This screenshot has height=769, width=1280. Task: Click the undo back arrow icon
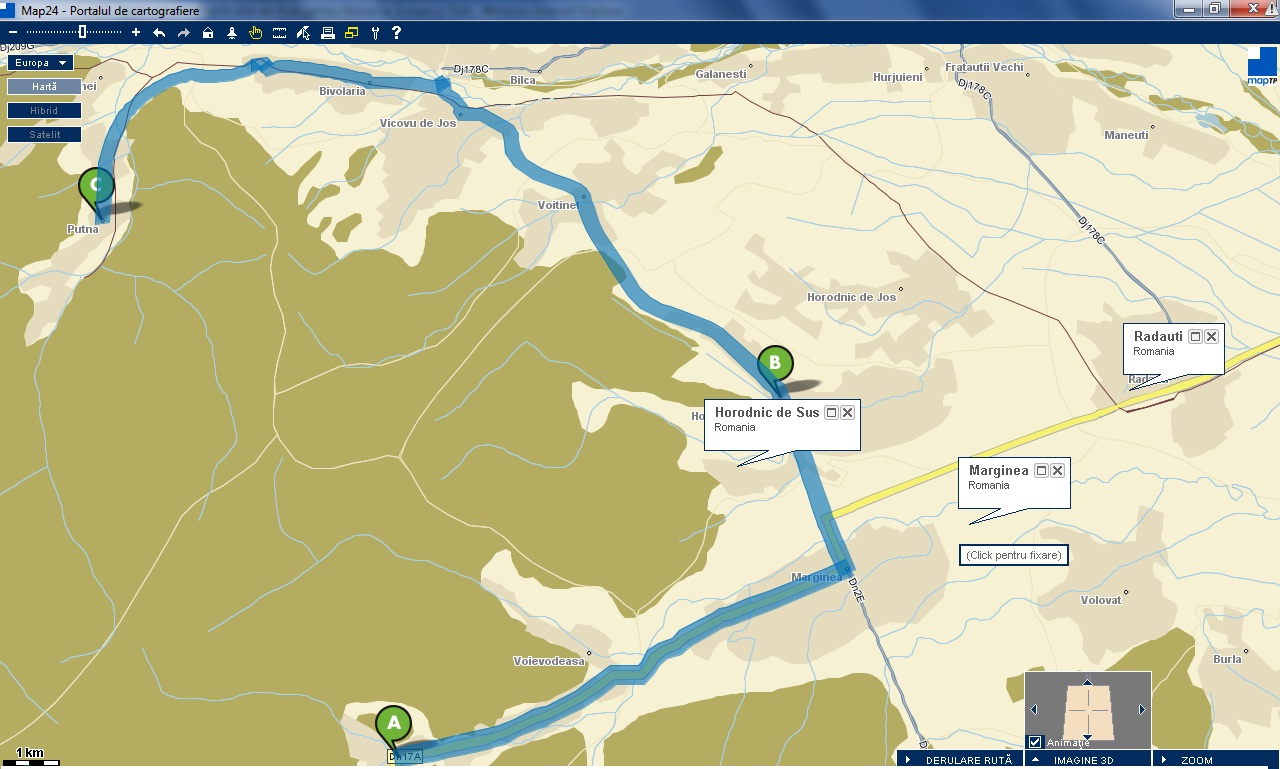(x=159, y=33)
